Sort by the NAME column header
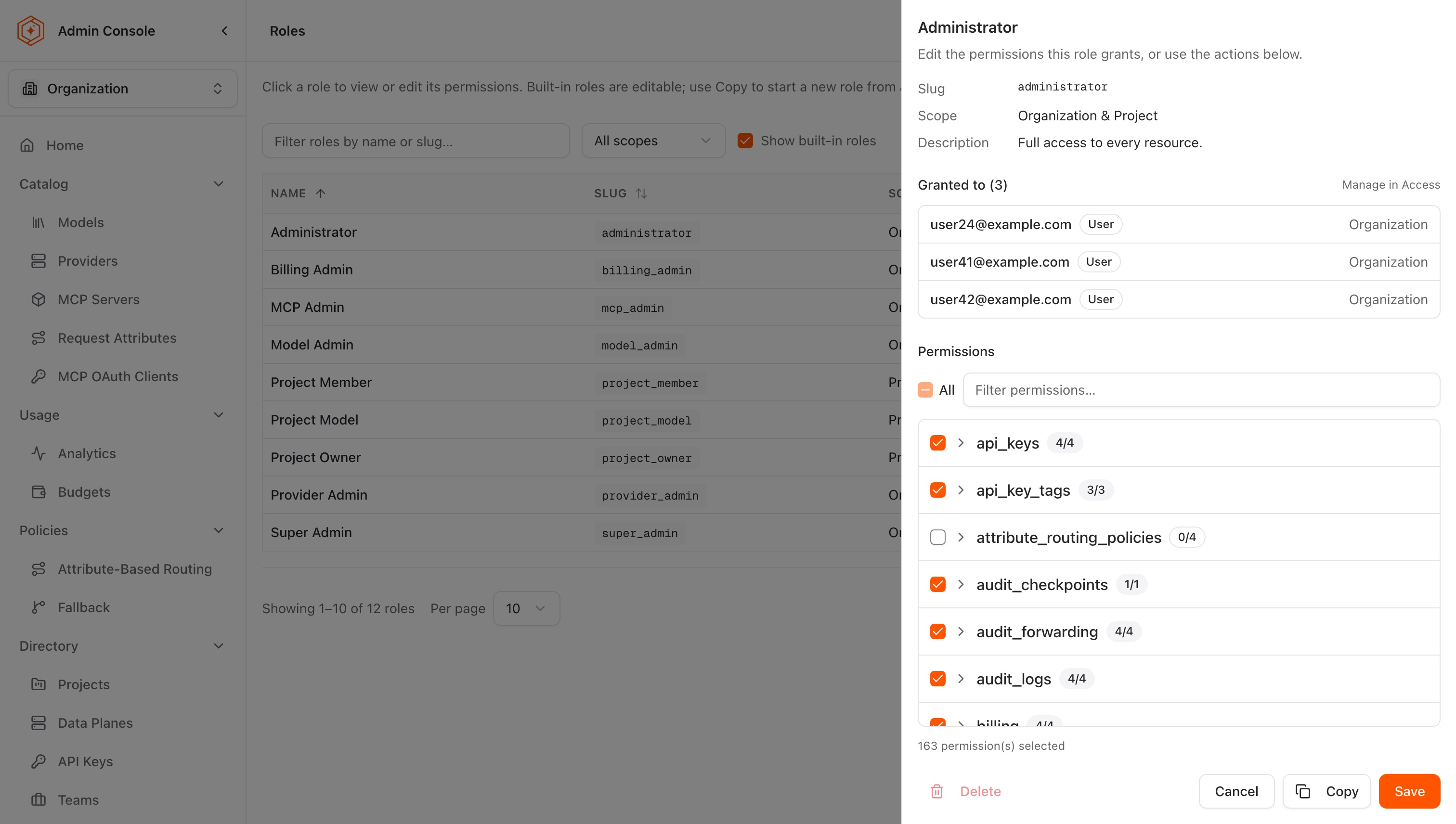Image resolution: width=1456 pixels, height=824 pixels. [298, 193]
